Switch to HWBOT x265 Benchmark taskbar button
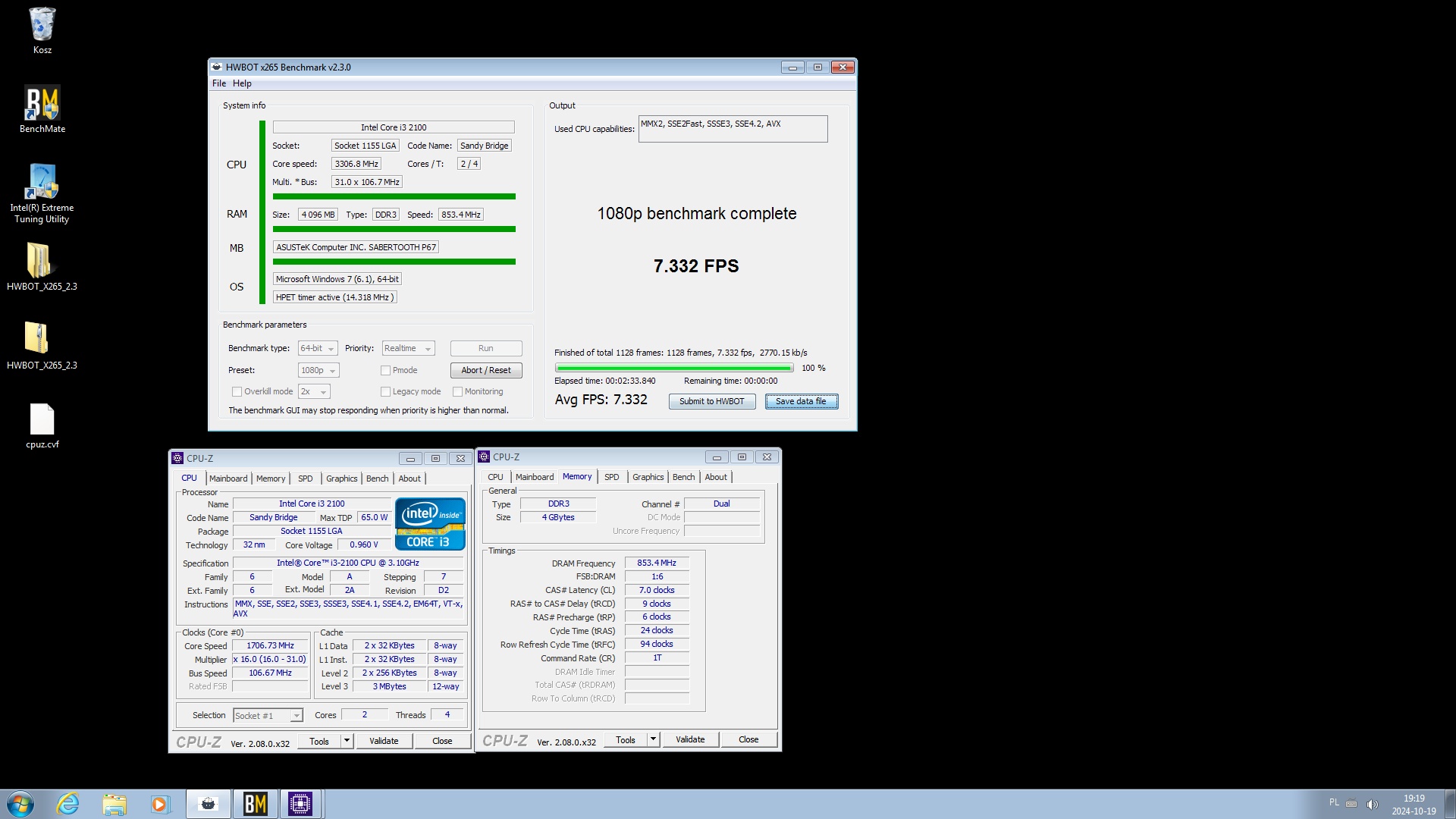The image size is (1456, 819). pos(209,804)
